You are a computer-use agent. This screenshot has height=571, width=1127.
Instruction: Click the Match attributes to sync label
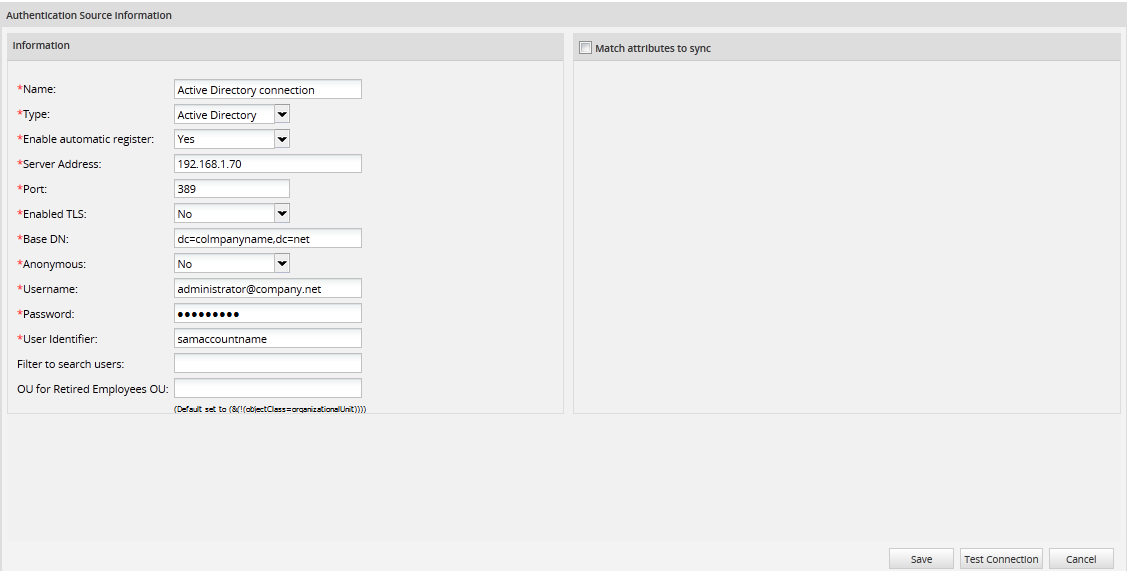[653, 48]
